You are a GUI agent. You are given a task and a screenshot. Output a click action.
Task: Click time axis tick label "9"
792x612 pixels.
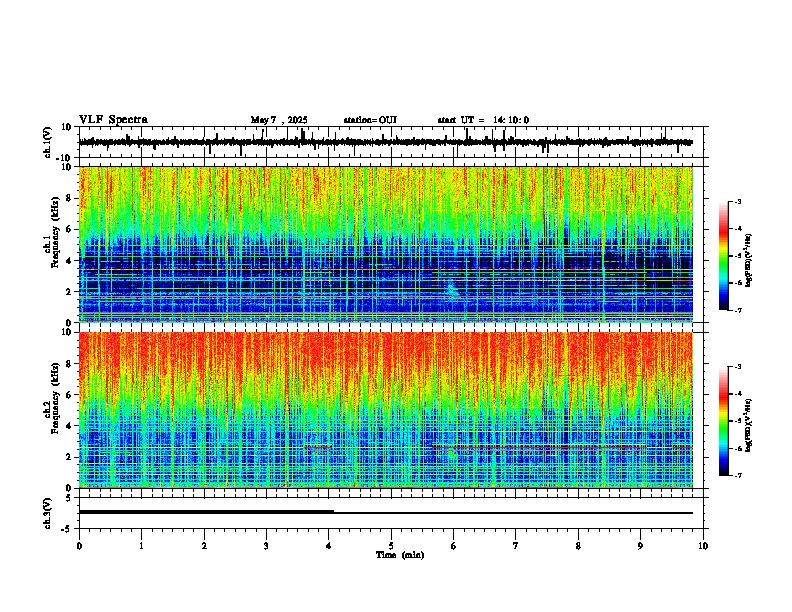640,546
